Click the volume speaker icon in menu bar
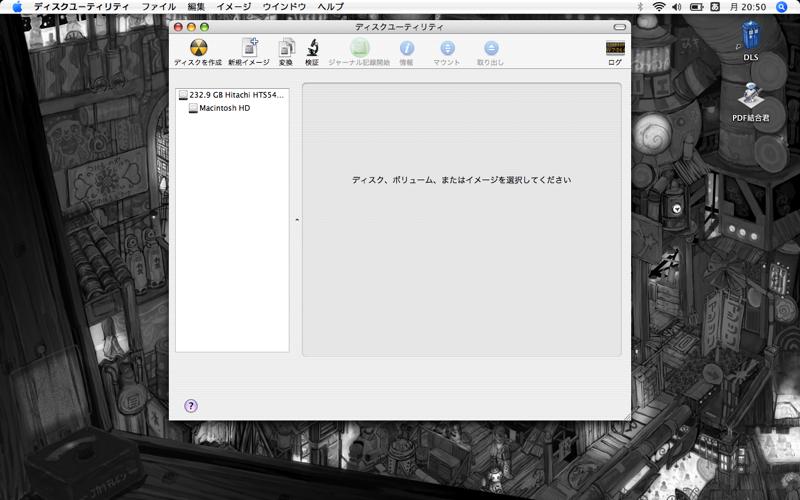800x500 pixels. point(677,7)
